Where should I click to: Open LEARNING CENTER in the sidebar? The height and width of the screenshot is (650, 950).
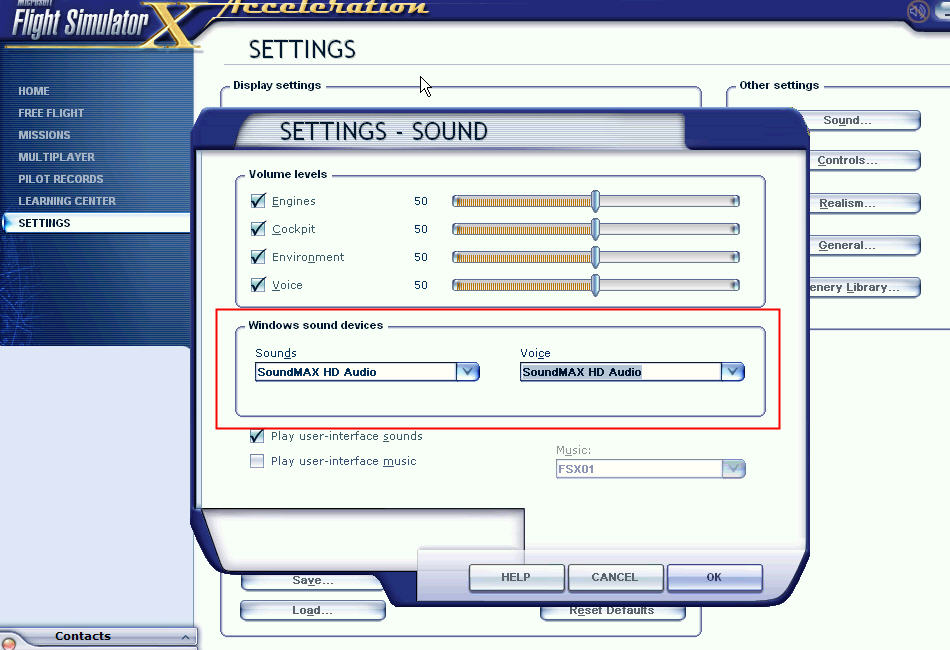coord(67,201)
